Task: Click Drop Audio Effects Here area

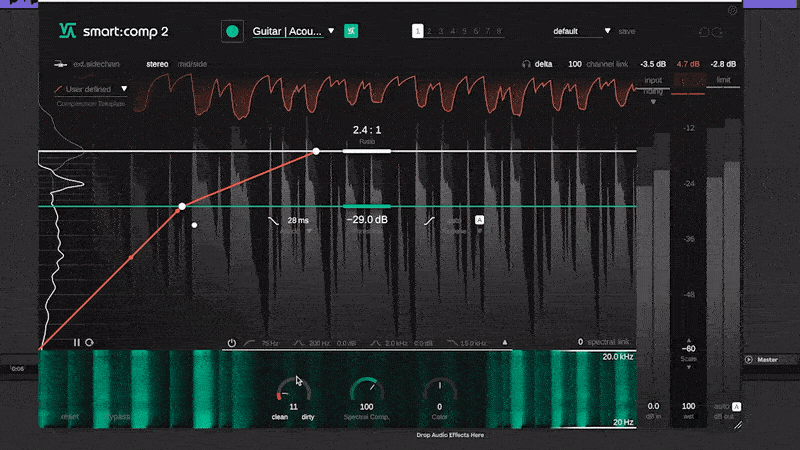Action: [x=450, y=435]
